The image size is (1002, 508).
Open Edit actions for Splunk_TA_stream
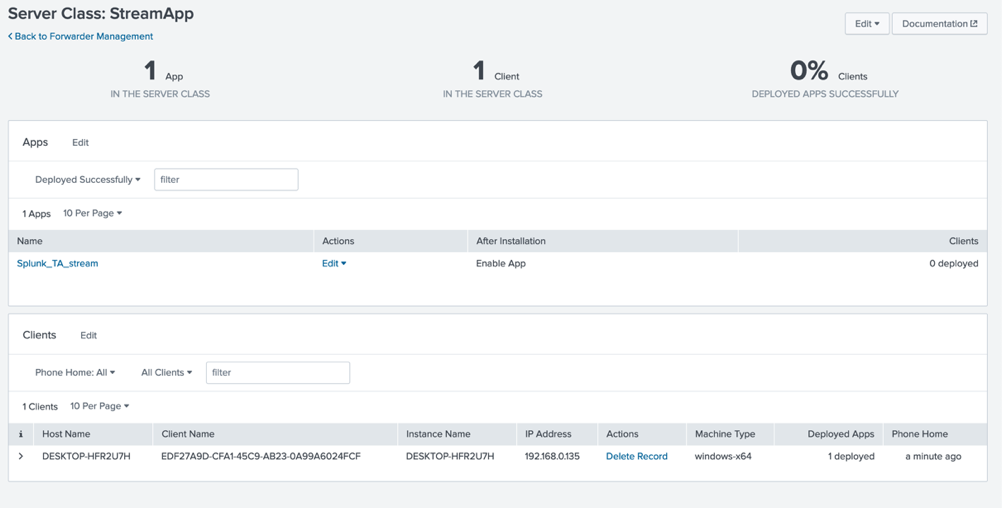(x=334, y=264)
